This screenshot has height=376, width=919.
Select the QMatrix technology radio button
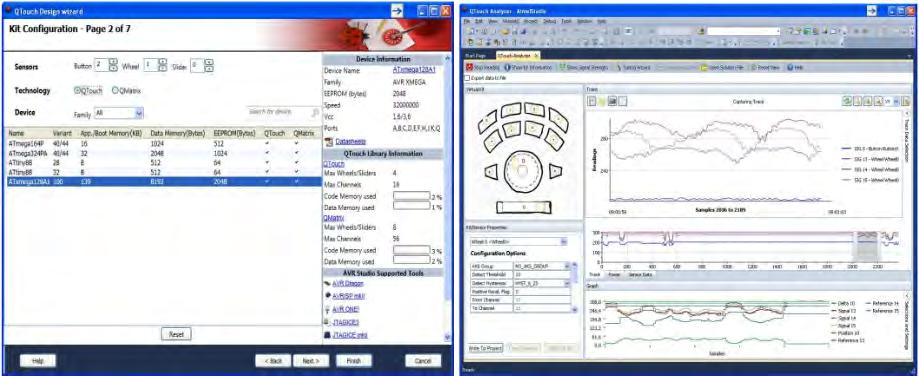pos(115,90)
